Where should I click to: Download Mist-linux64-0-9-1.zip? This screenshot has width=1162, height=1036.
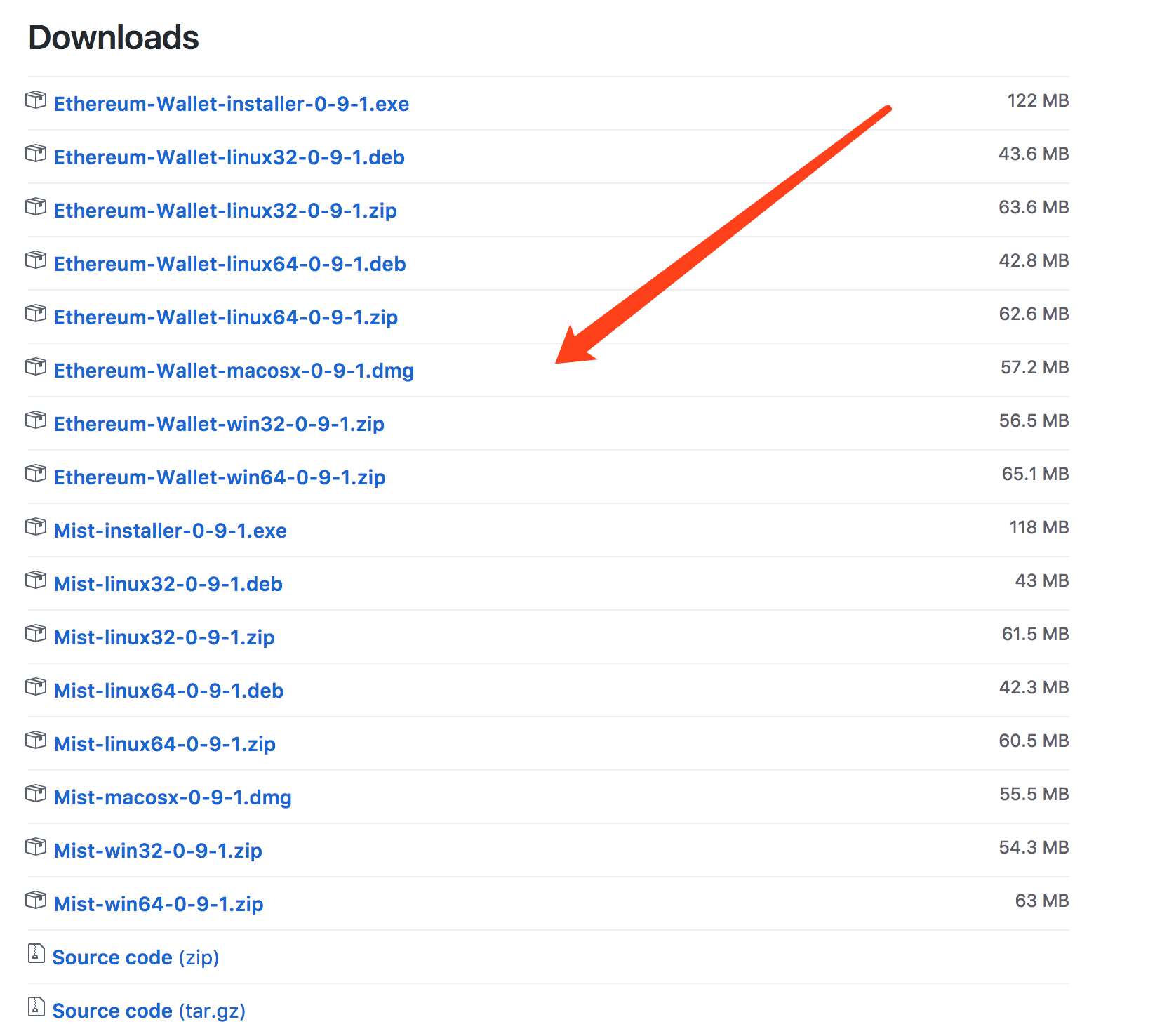165,744
